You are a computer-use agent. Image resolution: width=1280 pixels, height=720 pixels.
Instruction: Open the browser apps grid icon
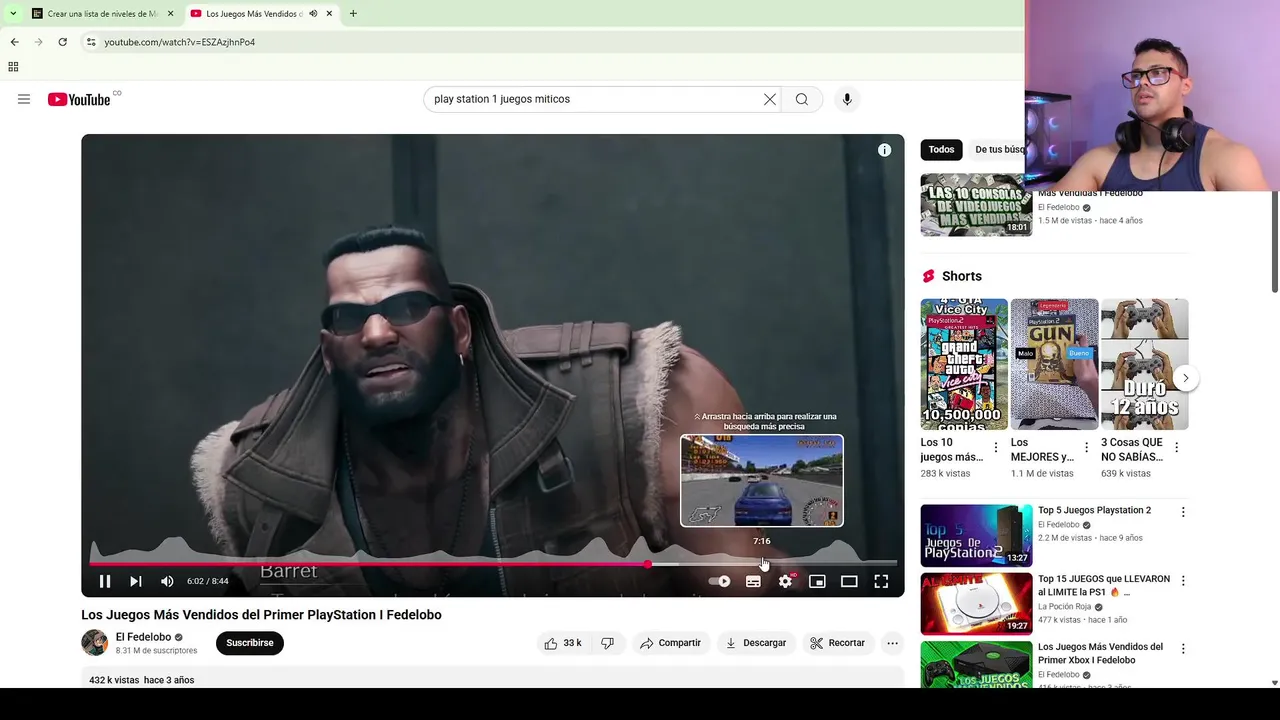(13, 67)
